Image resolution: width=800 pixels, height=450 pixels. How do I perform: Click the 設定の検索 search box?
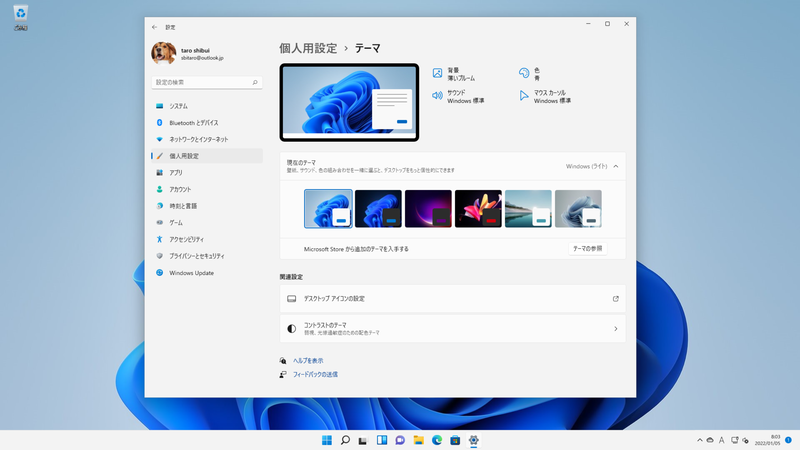207,82
